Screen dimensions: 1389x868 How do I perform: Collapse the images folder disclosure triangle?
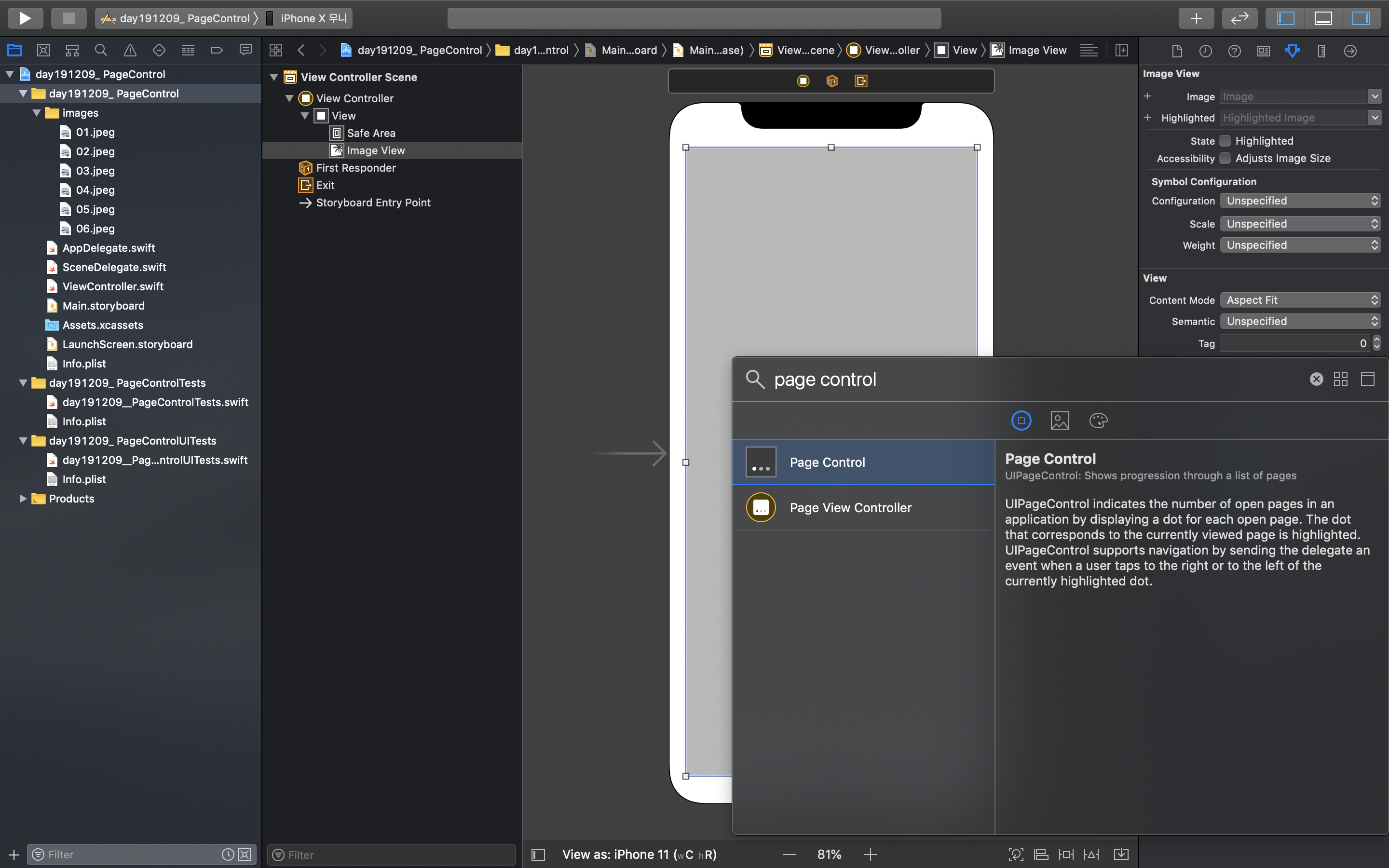(x=37, y=113)
